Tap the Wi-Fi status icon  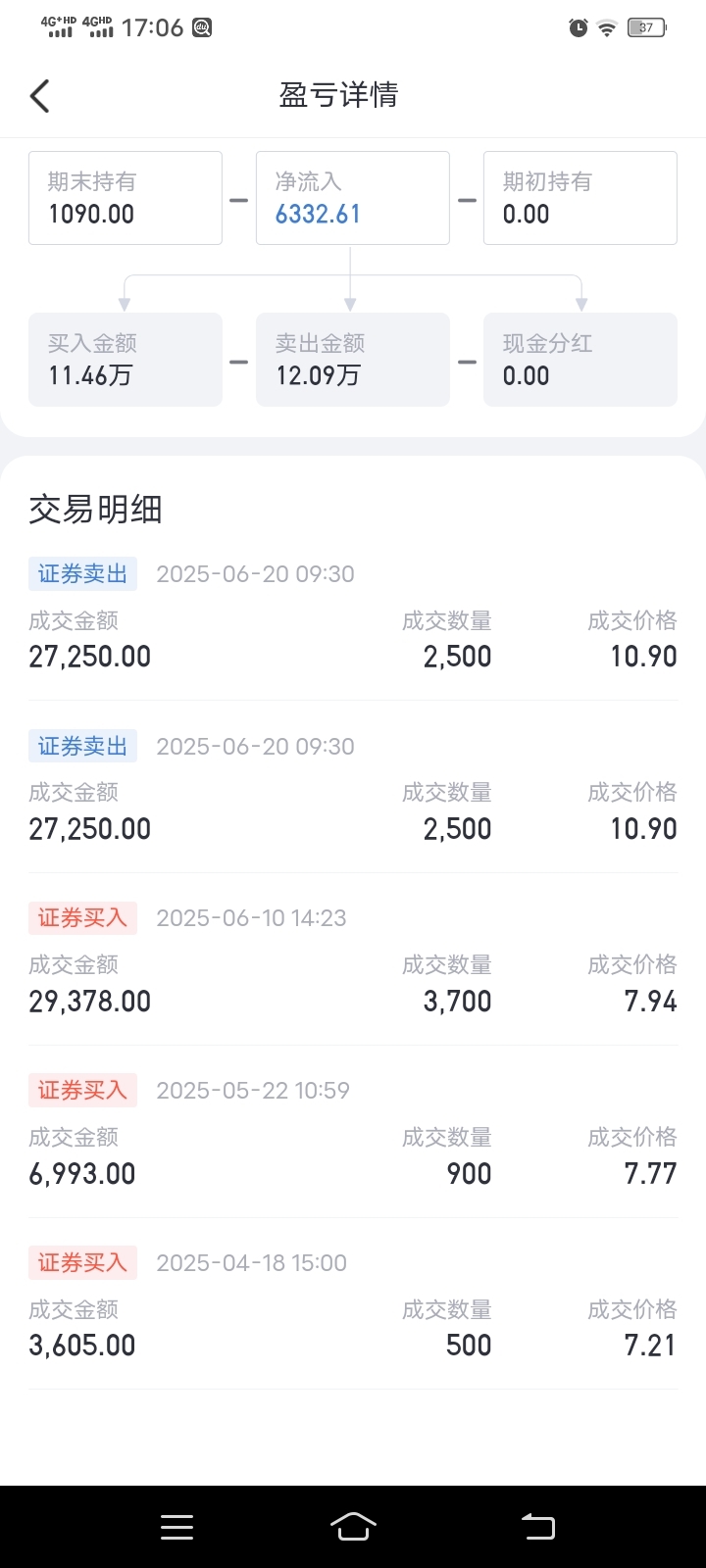click(x=607, y=28)
